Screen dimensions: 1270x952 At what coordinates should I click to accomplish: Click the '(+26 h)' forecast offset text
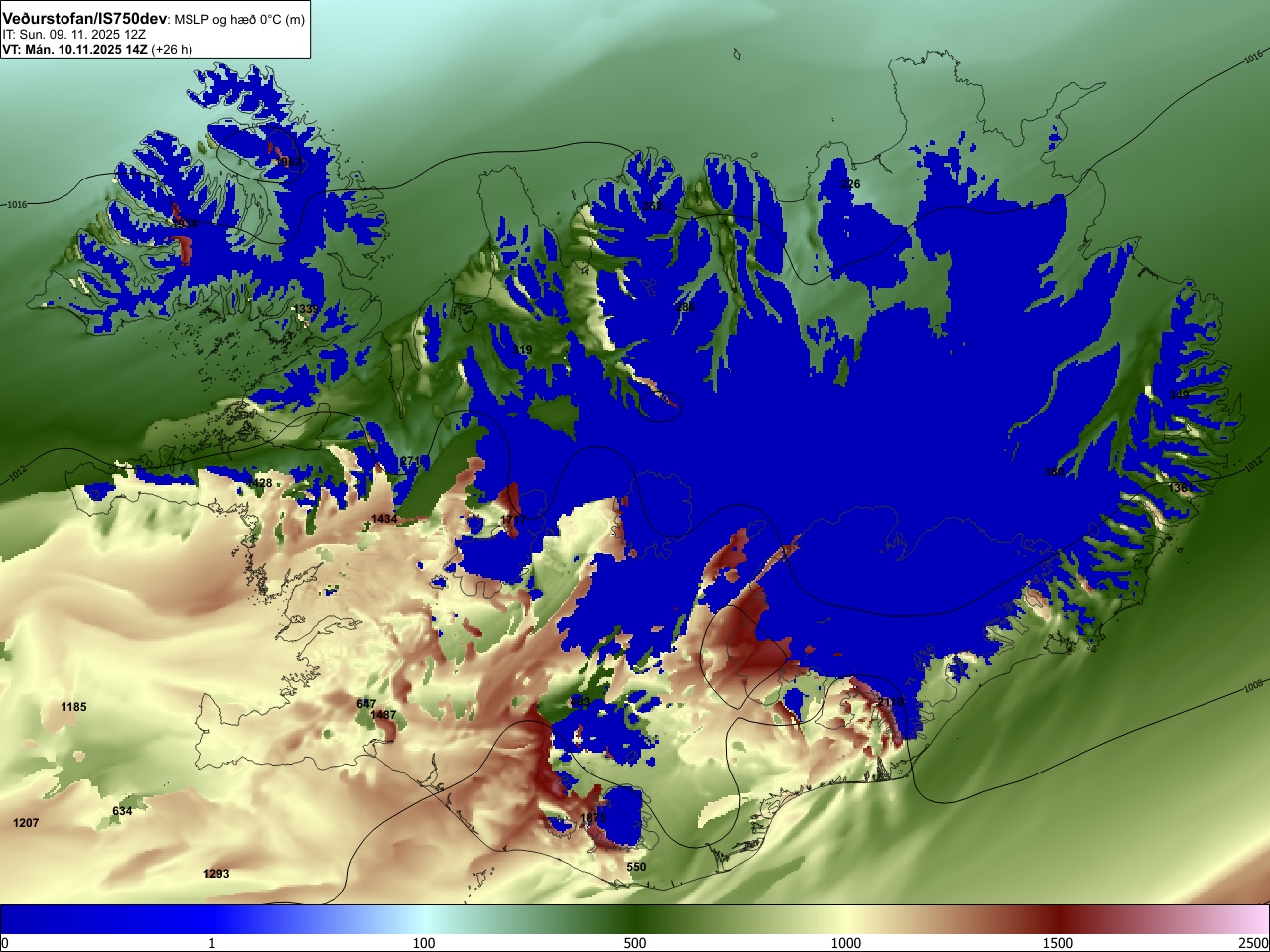172,49
